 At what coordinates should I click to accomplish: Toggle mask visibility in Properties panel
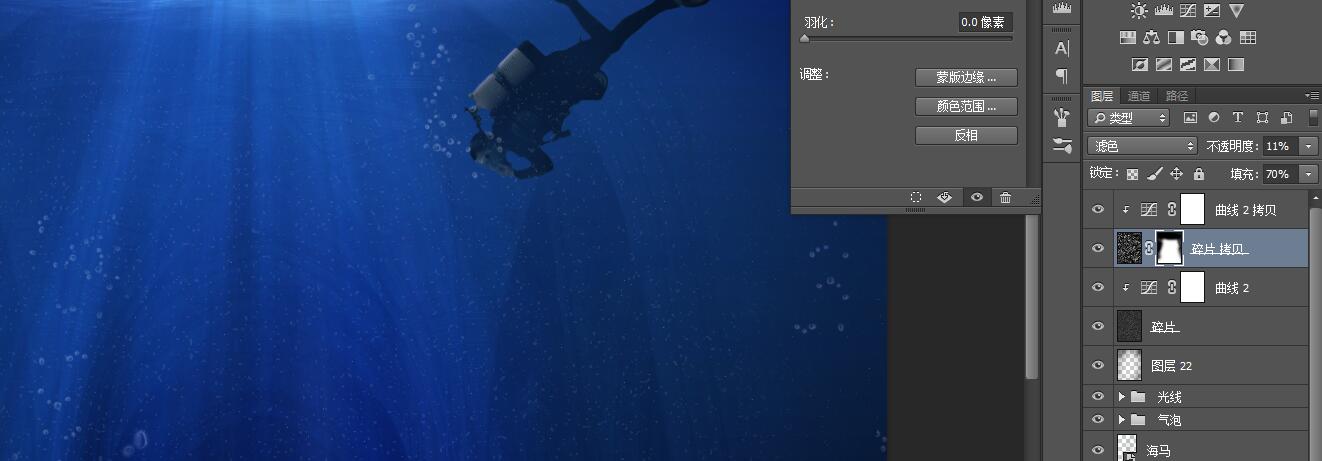(x=976, y=198)
